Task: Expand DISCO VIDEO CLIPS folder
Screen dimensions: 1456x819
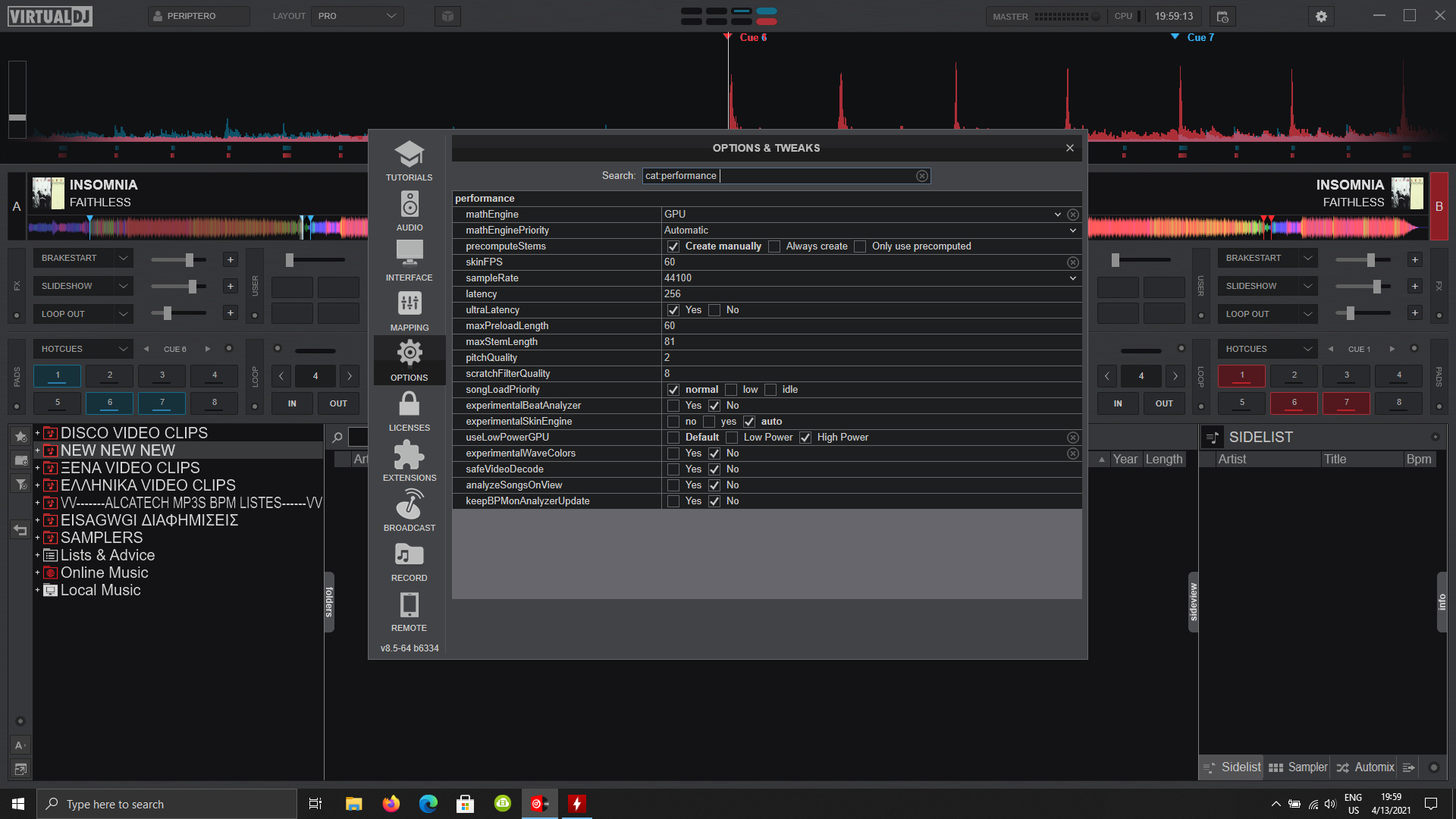Action: click(x=37, y=433)
